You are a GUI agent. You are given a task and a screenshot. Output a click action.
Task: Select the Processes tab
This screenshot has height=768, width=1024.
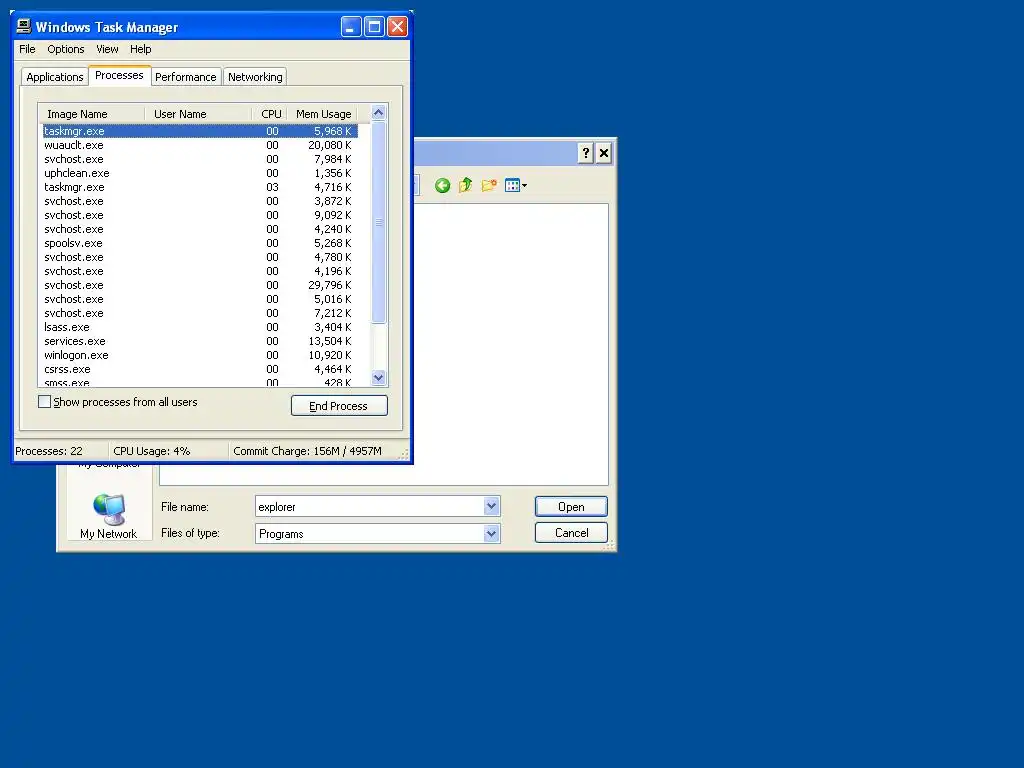pyautogui.click(x=119, y=75)
